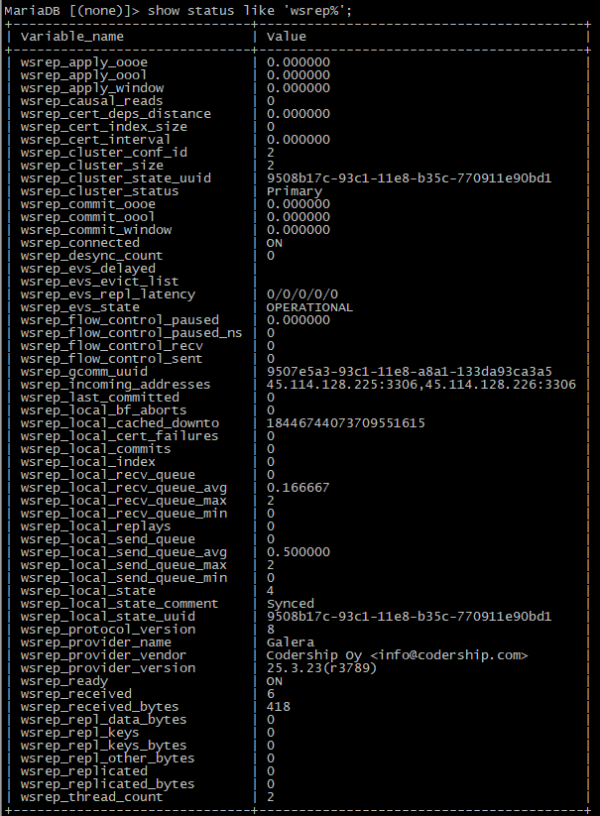The width and height of the screenshot is (600, 816).
Task: Click the wsrep_thread_count variable name
Action: click(91, 797)
